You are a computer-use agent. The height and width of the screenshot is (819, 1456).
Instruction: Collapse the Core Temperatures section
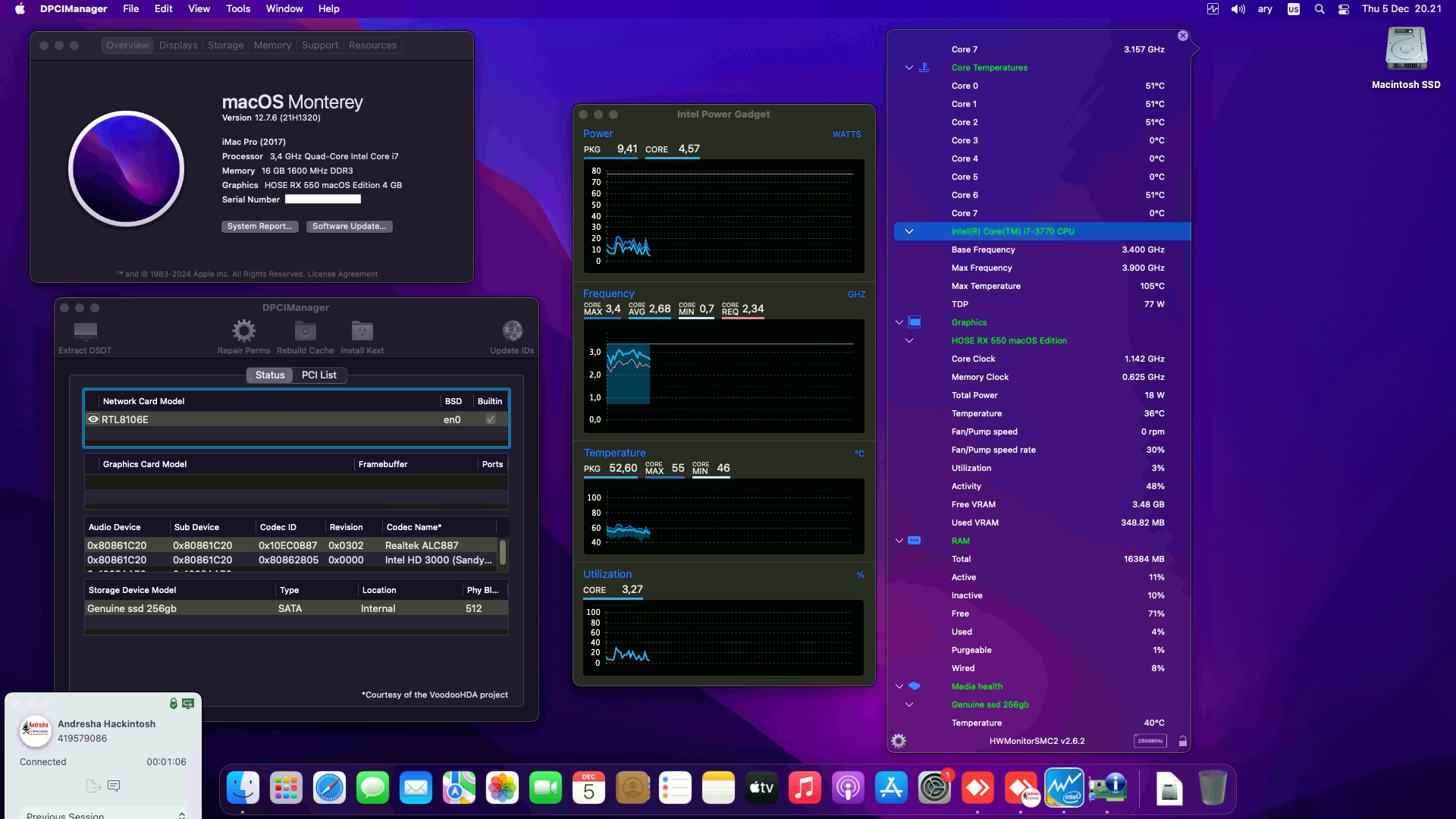pyautogui.click(x=909, y=67)
